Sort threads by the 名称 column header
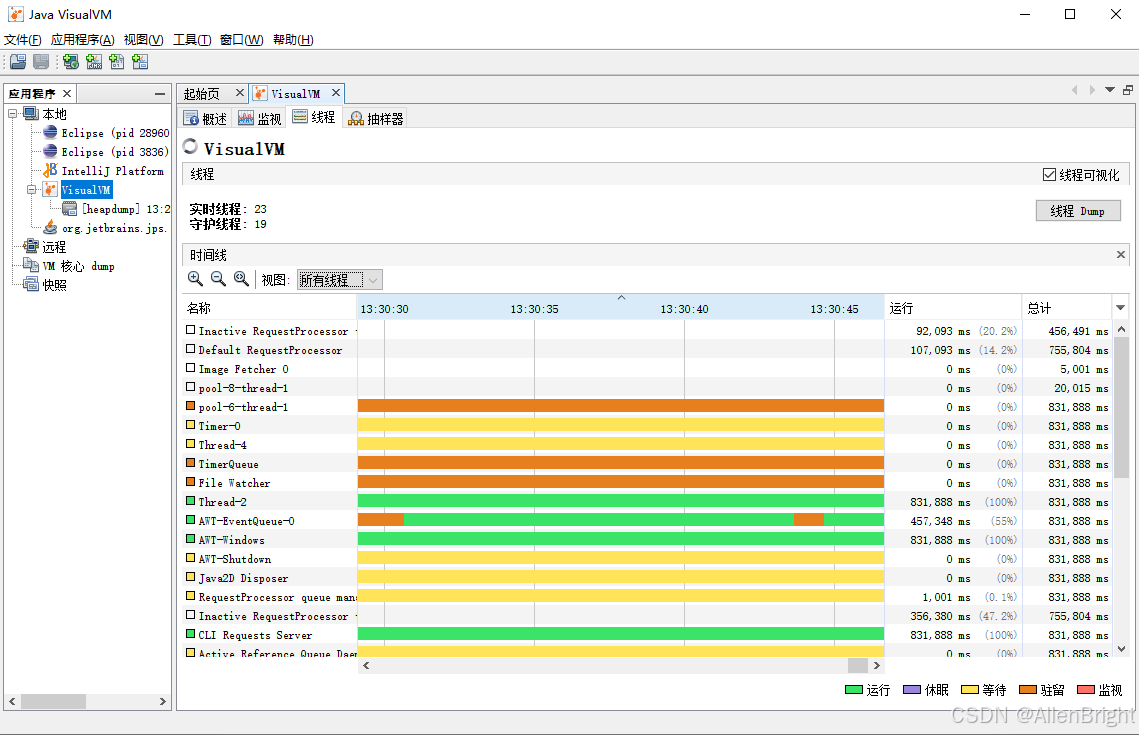 269,308
